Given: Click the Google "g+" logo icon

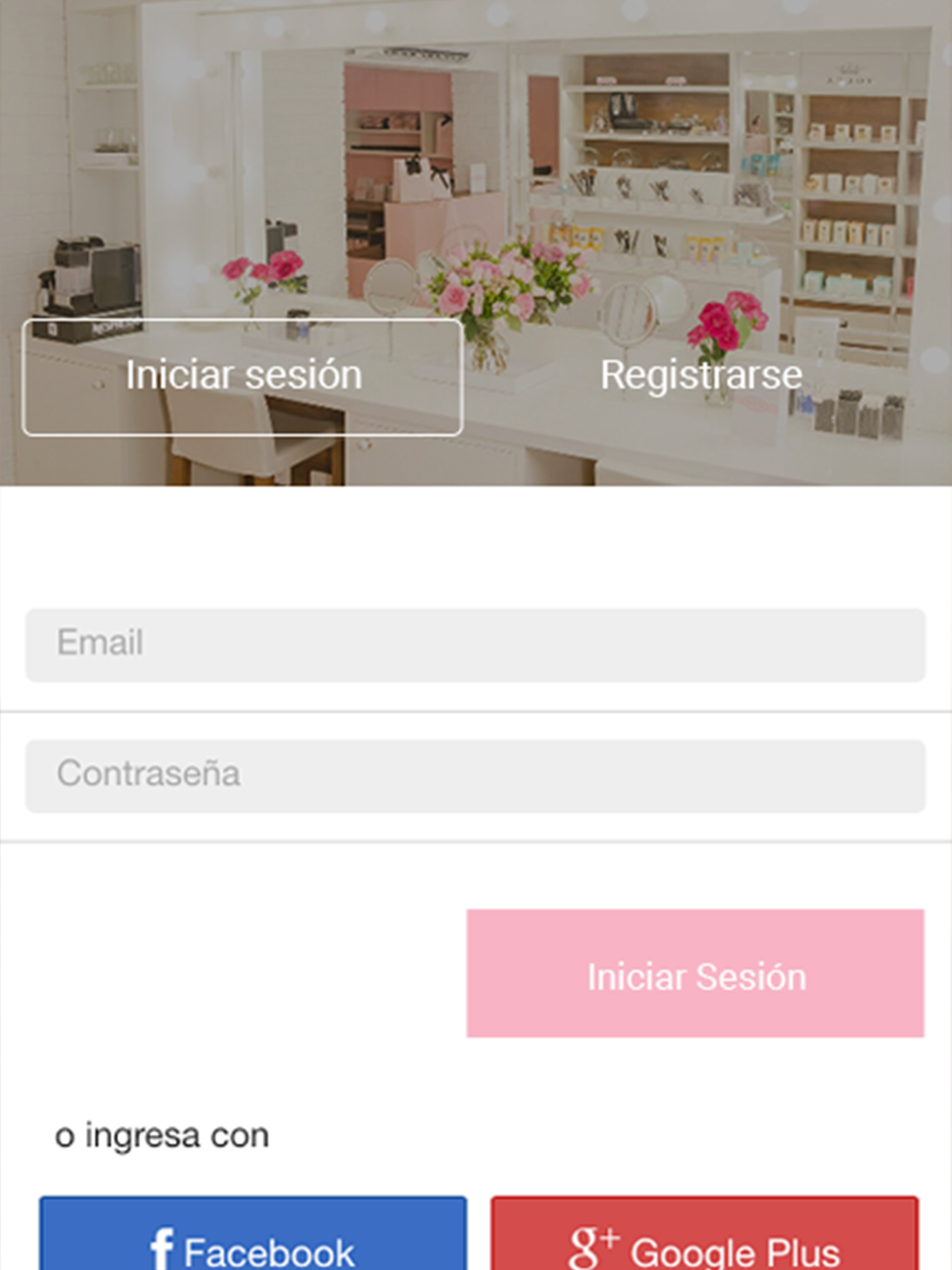Looking at the screenshot, I should (x=594, y=1247).
